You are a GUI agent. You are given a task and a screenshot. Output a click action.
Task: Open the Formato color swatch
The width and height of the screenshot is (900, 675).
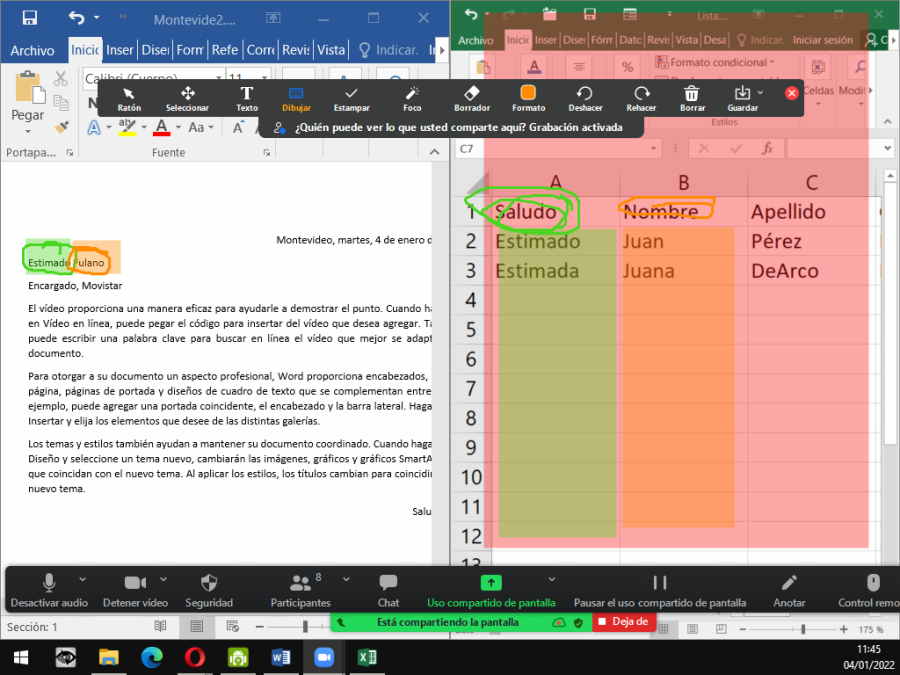coord(528,99)
